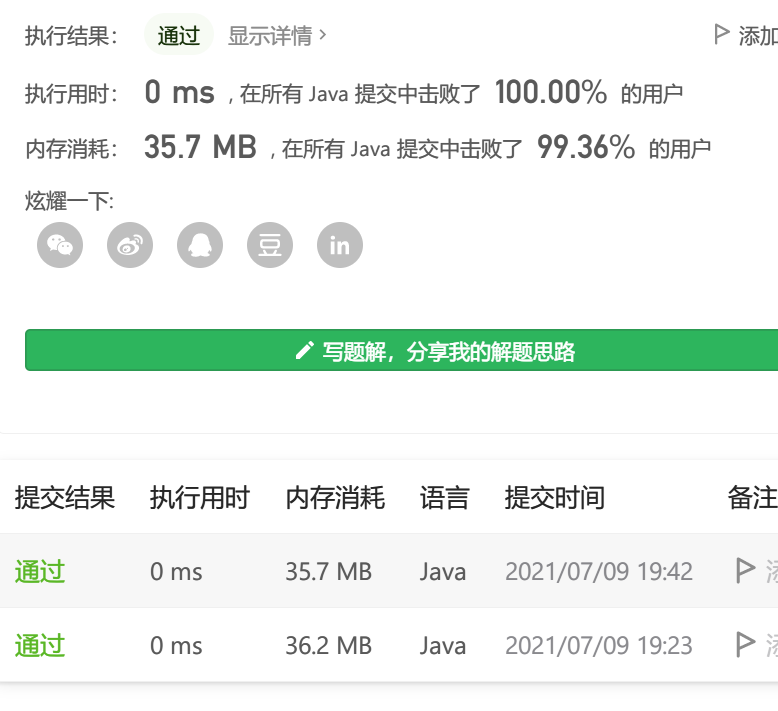Share result via Weibo icon

click(130, 245)
